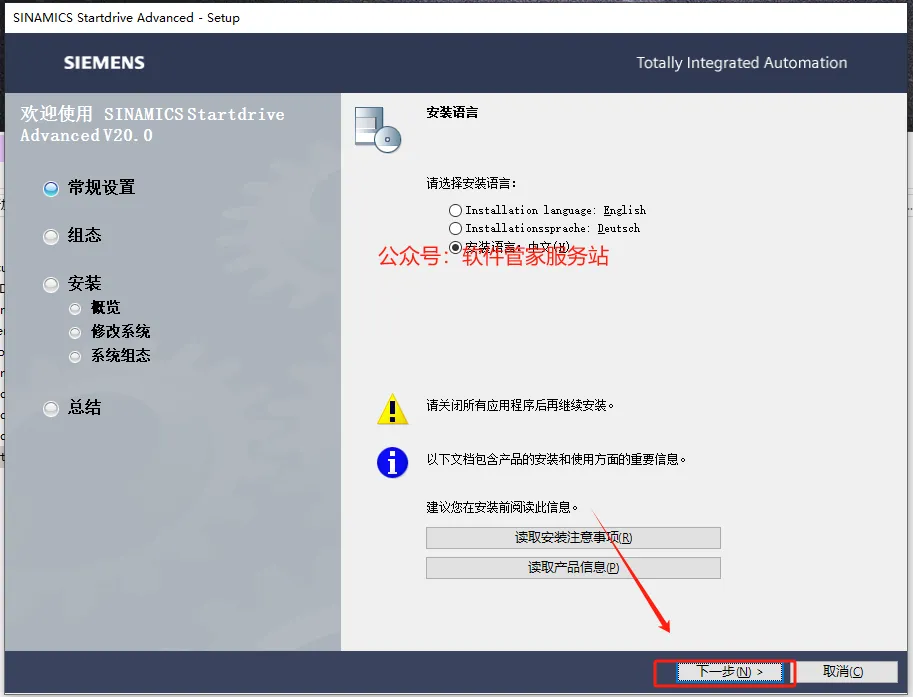913x697 pixels.
Task: Click the yellow warning triangle icon
Action: click(x=392, y=409)
